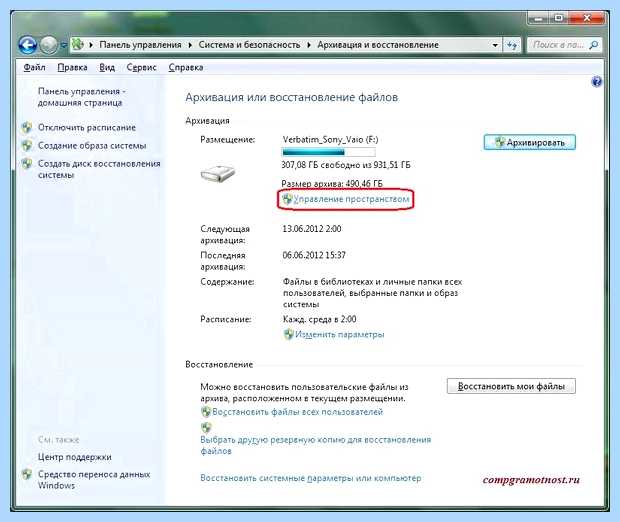620x522 pixels.
Task: Click shield icon beside Создание образа системы
Action: pos(27,146)
